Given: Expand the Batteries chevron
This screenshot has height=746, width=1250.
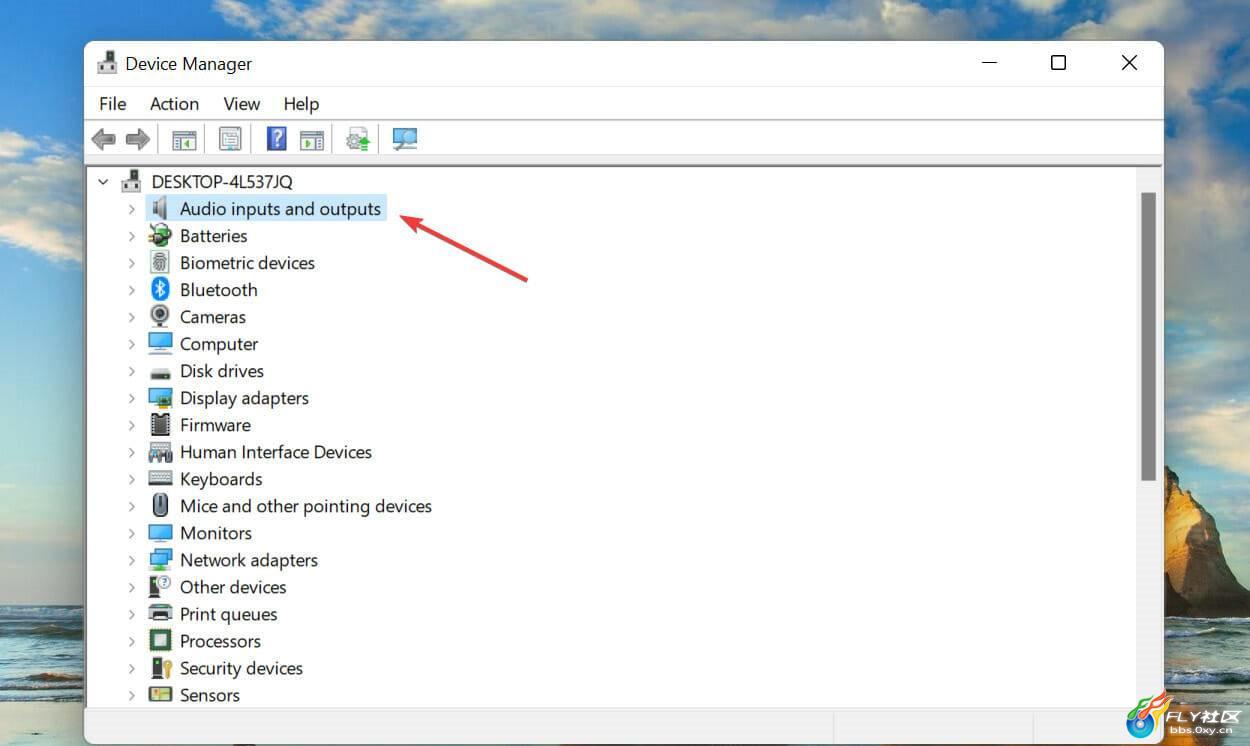Looking at the screenshot, I should (x=131, y=236).
